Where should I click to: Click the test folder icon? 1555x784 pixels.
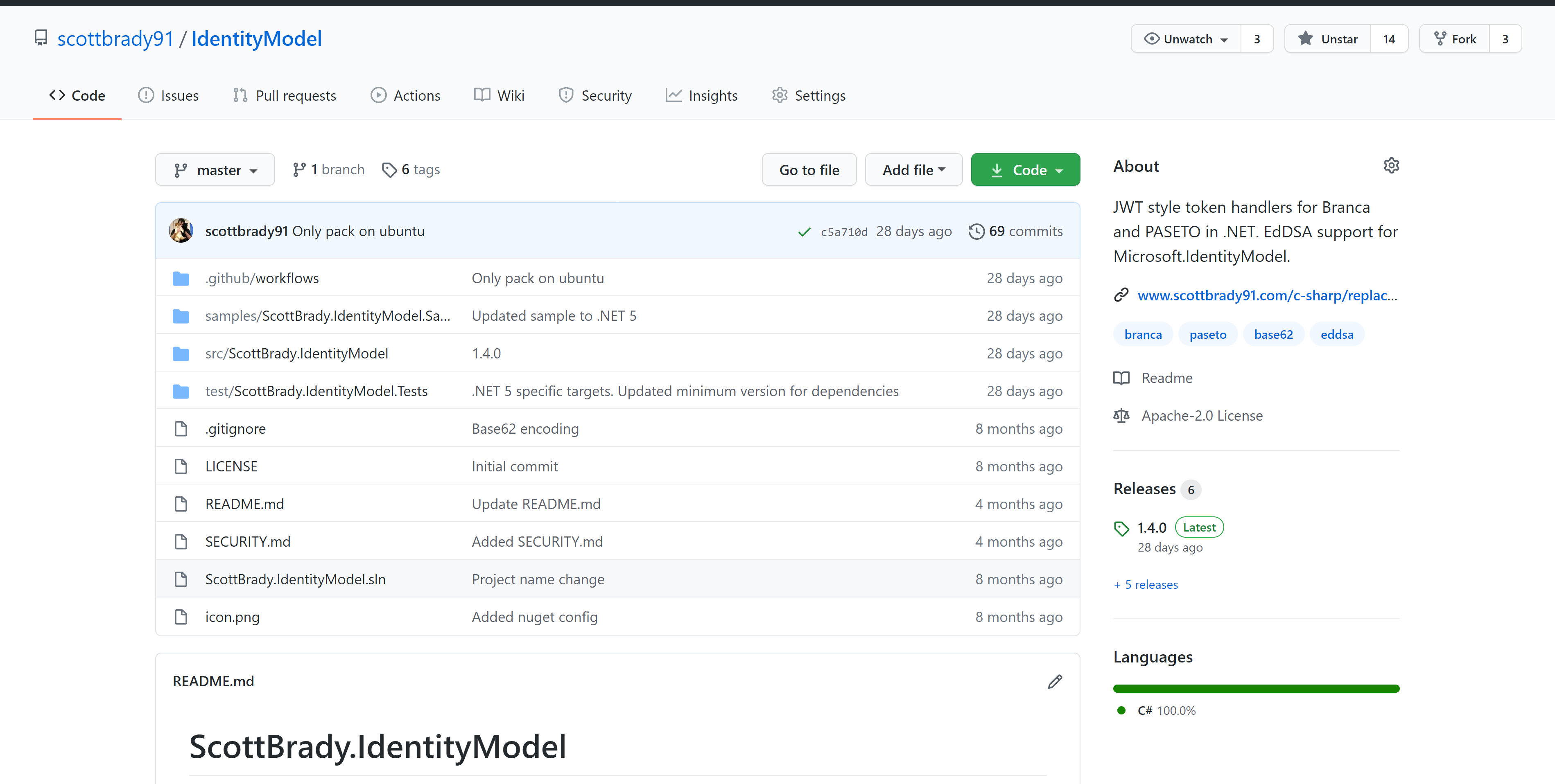(x=181, y=392)
